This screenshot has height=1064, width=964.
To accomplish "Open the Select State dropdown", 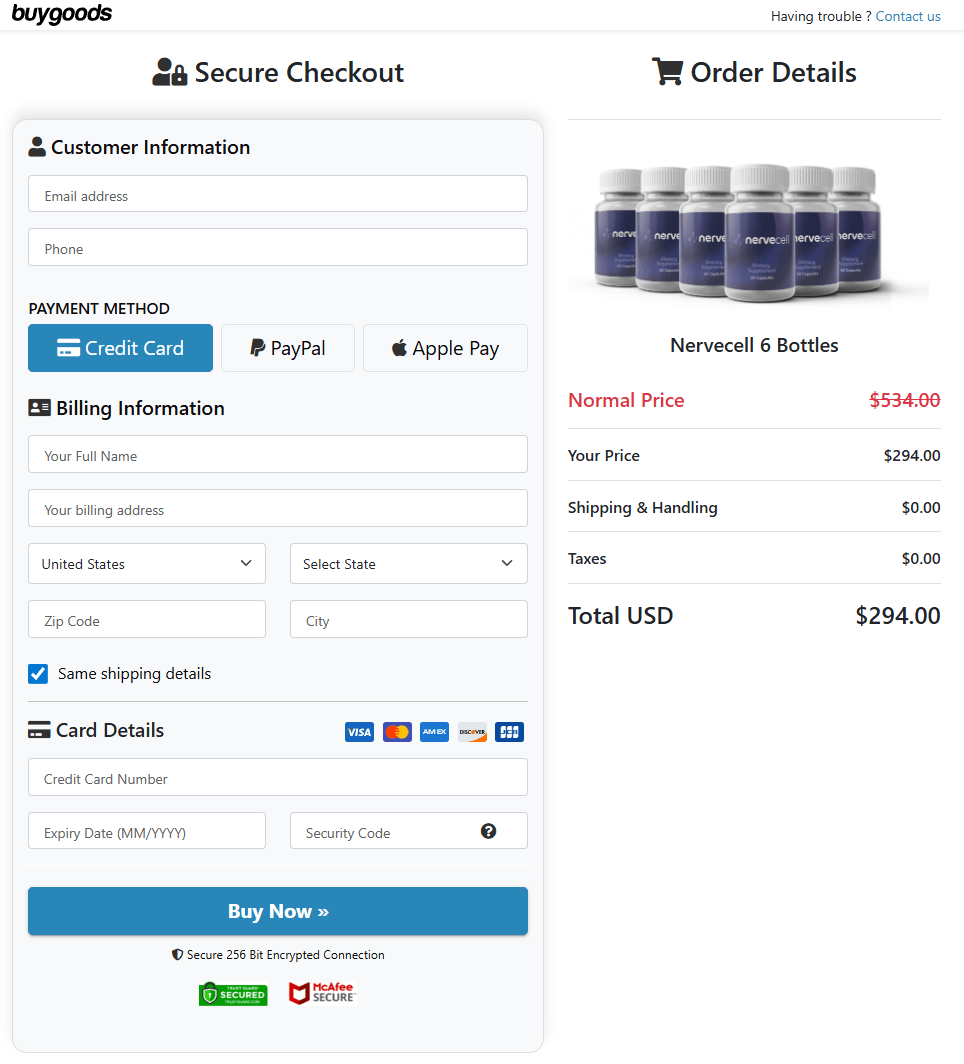I will 408,563.
